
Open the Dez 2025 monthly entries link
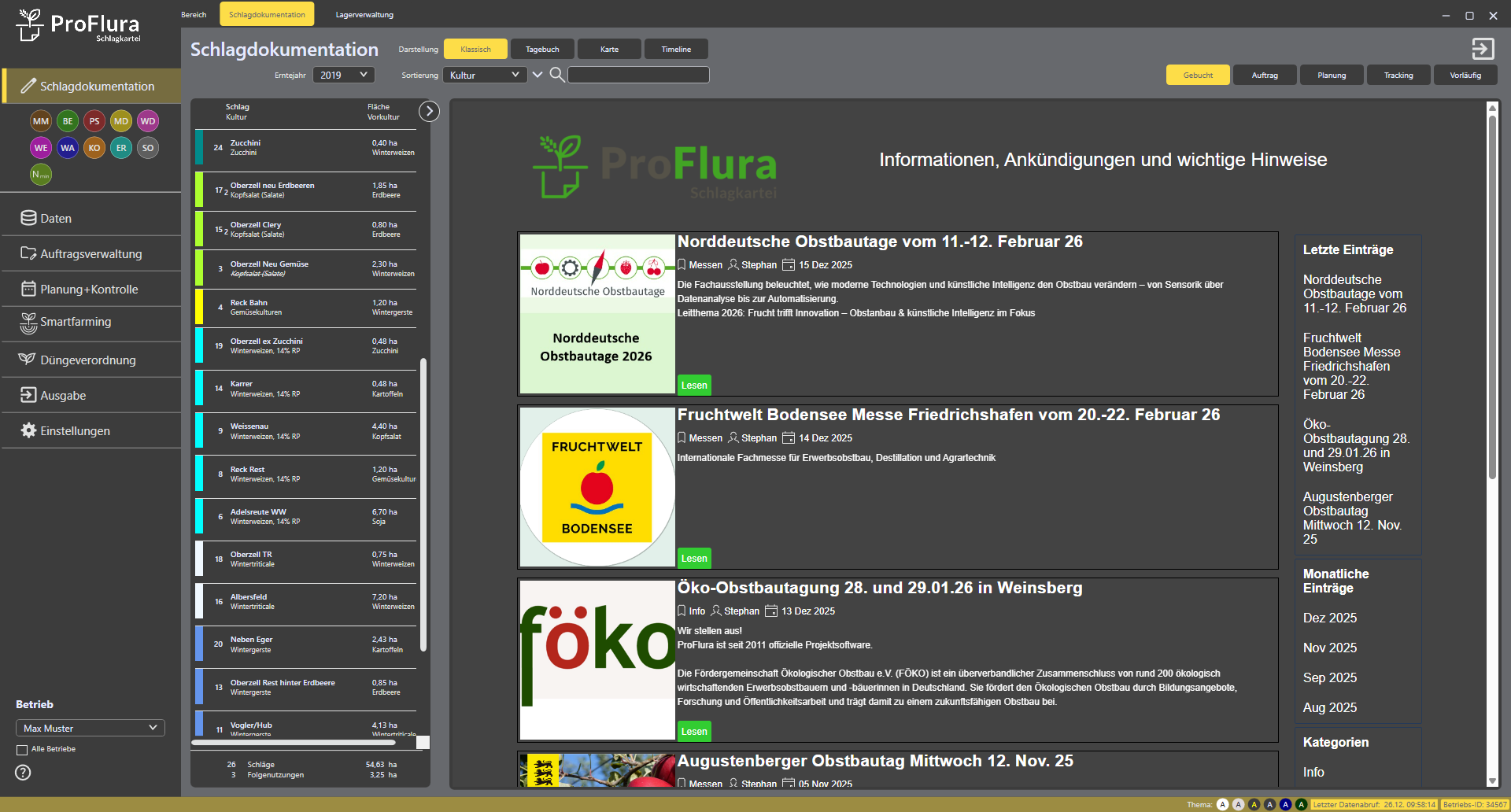[x=1329, y=618]
